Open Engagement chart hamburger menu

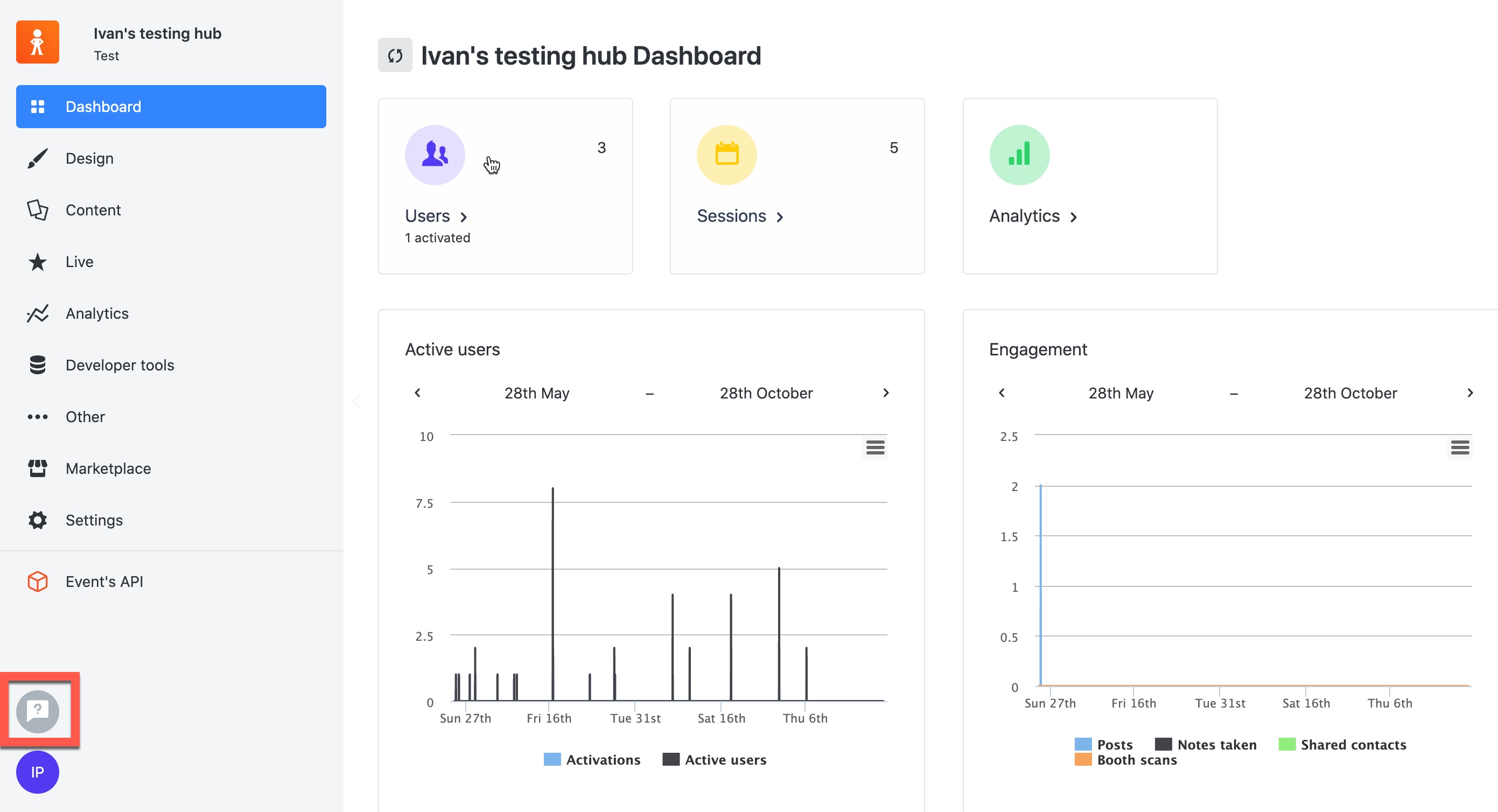[1459, 447]
